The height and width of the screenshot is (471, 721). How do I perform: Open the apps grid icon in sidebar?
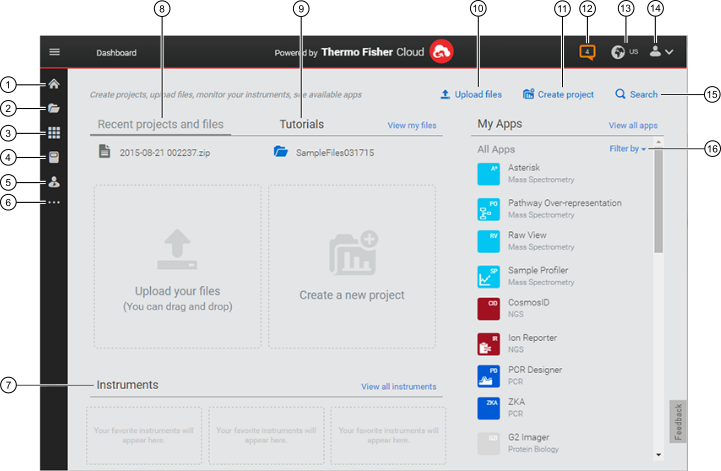(x=54, y=133)
